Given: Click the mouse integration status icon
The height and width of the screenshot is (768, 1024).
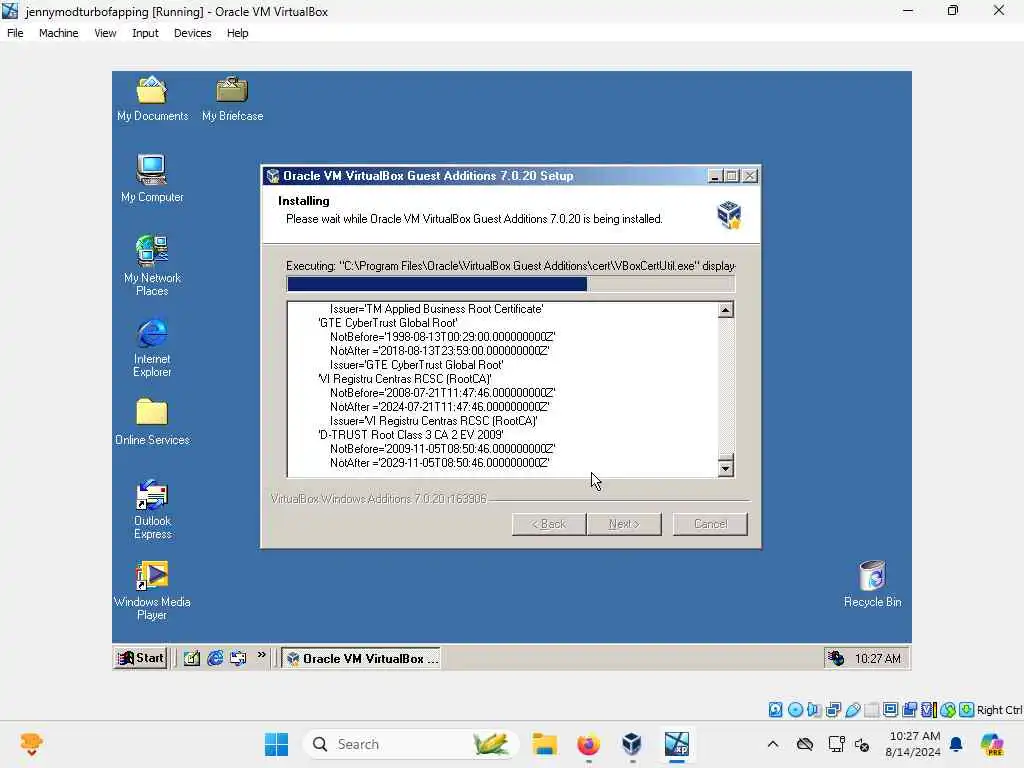Looking at the screenshot, I should point(948,710).
